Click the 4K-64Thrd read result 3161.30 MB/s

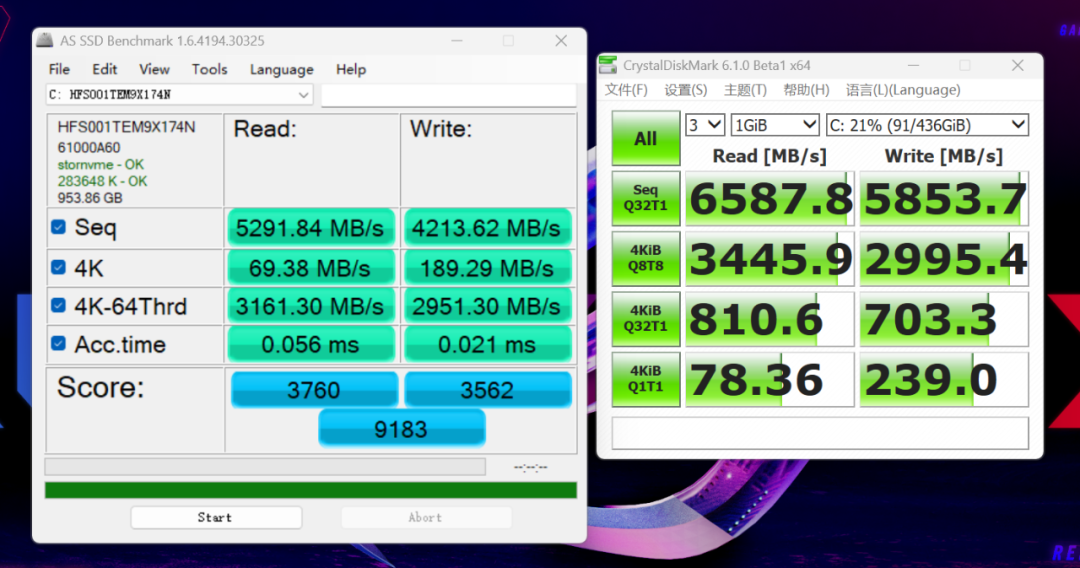click(310, 306)
